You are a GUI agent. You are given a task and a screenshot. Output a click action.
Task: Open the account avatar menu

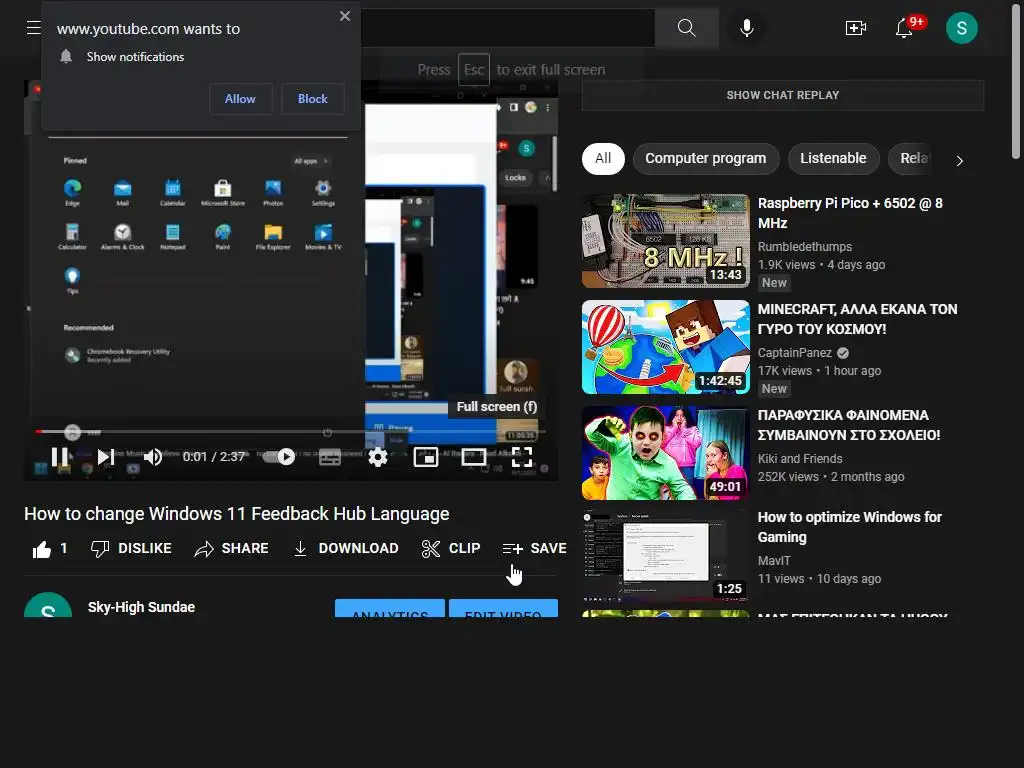coord(961,28)
